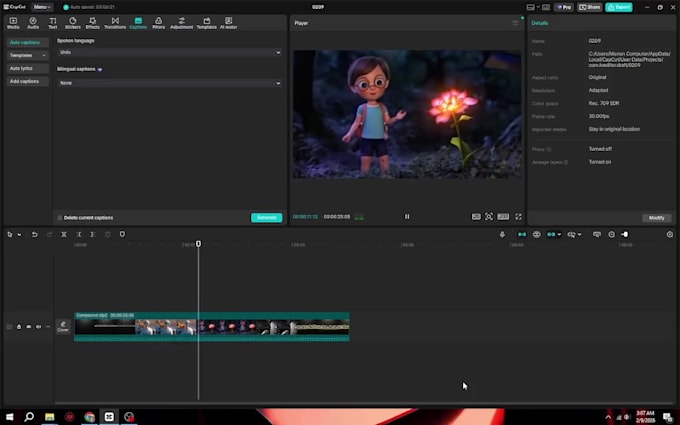
Task: Click the Generate captions button
Action: (x=266, y=217)
